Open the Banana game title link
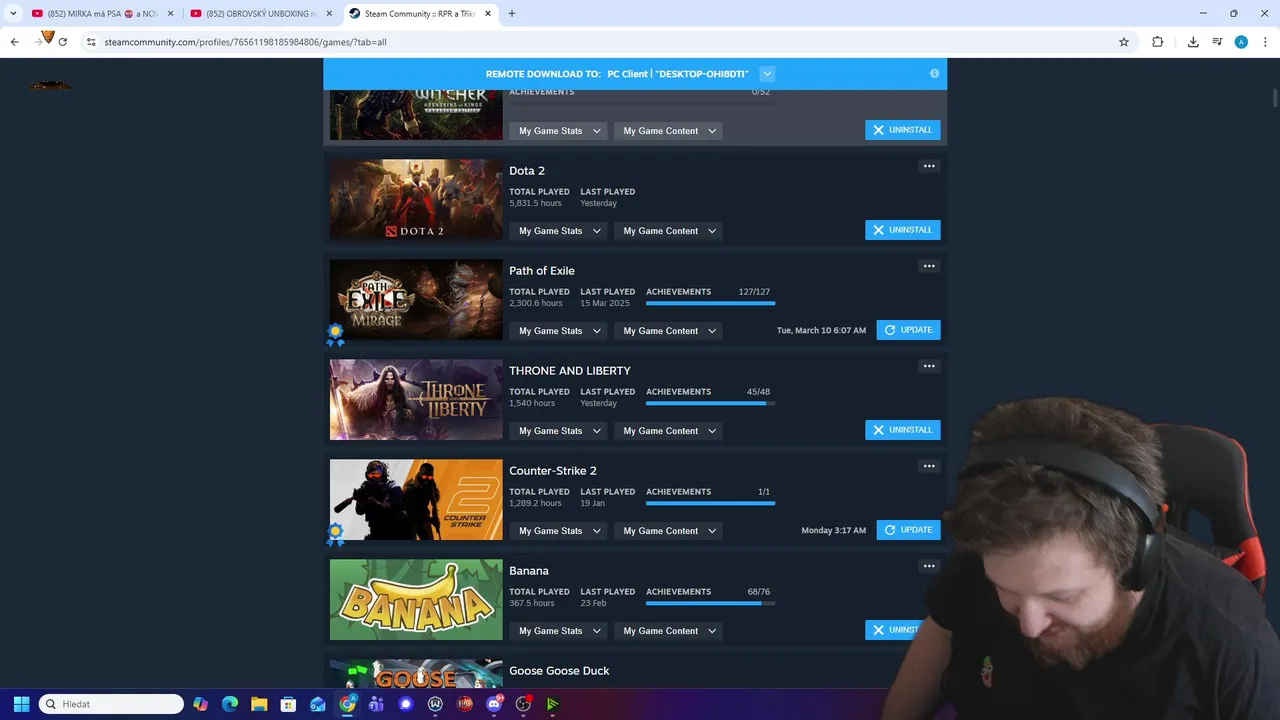The width and height of the screenshot is (1280, 720). (x=529, y=571)
